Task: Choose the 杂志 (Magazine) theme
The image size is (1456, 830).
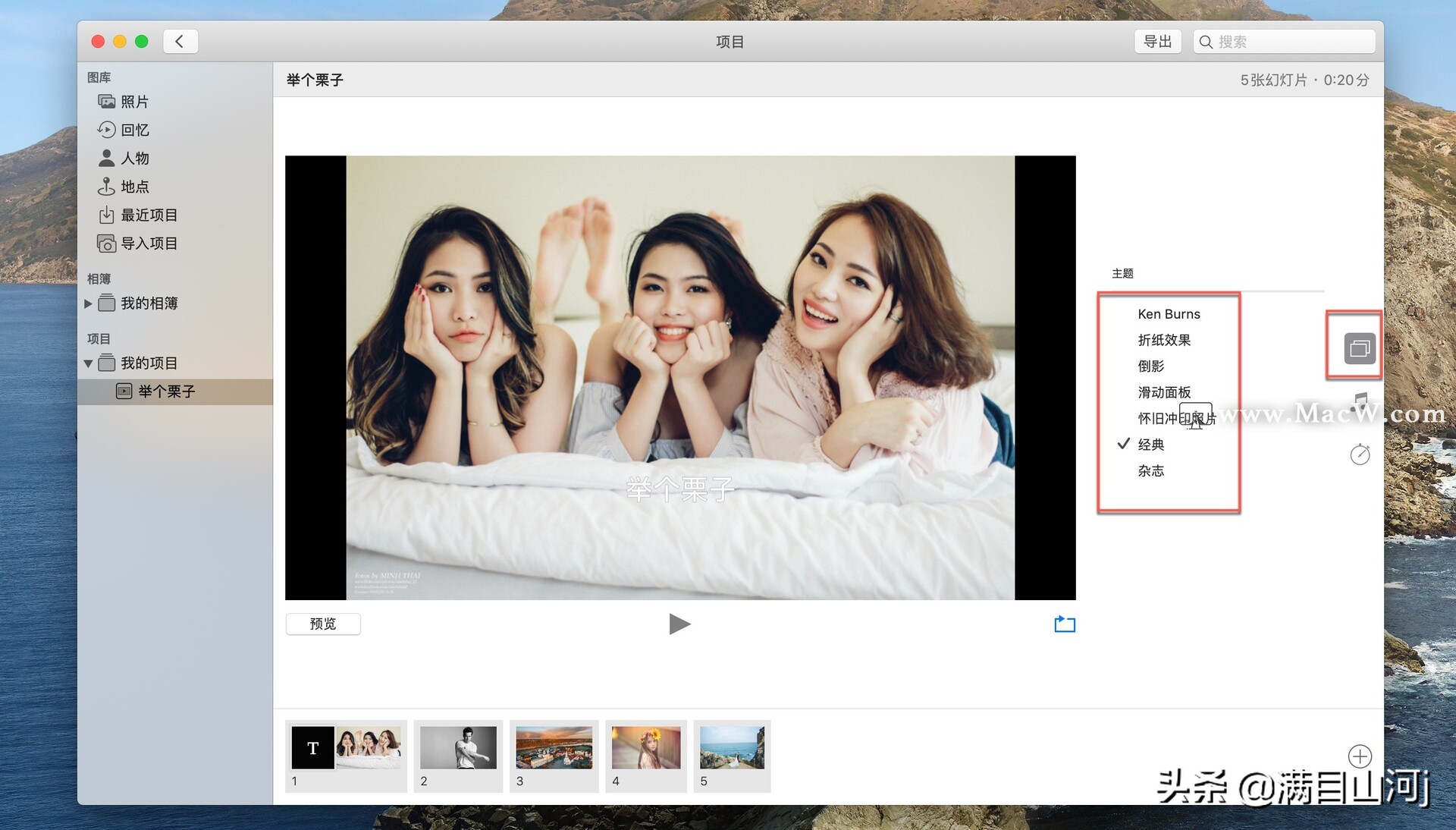Action: 1150,471
